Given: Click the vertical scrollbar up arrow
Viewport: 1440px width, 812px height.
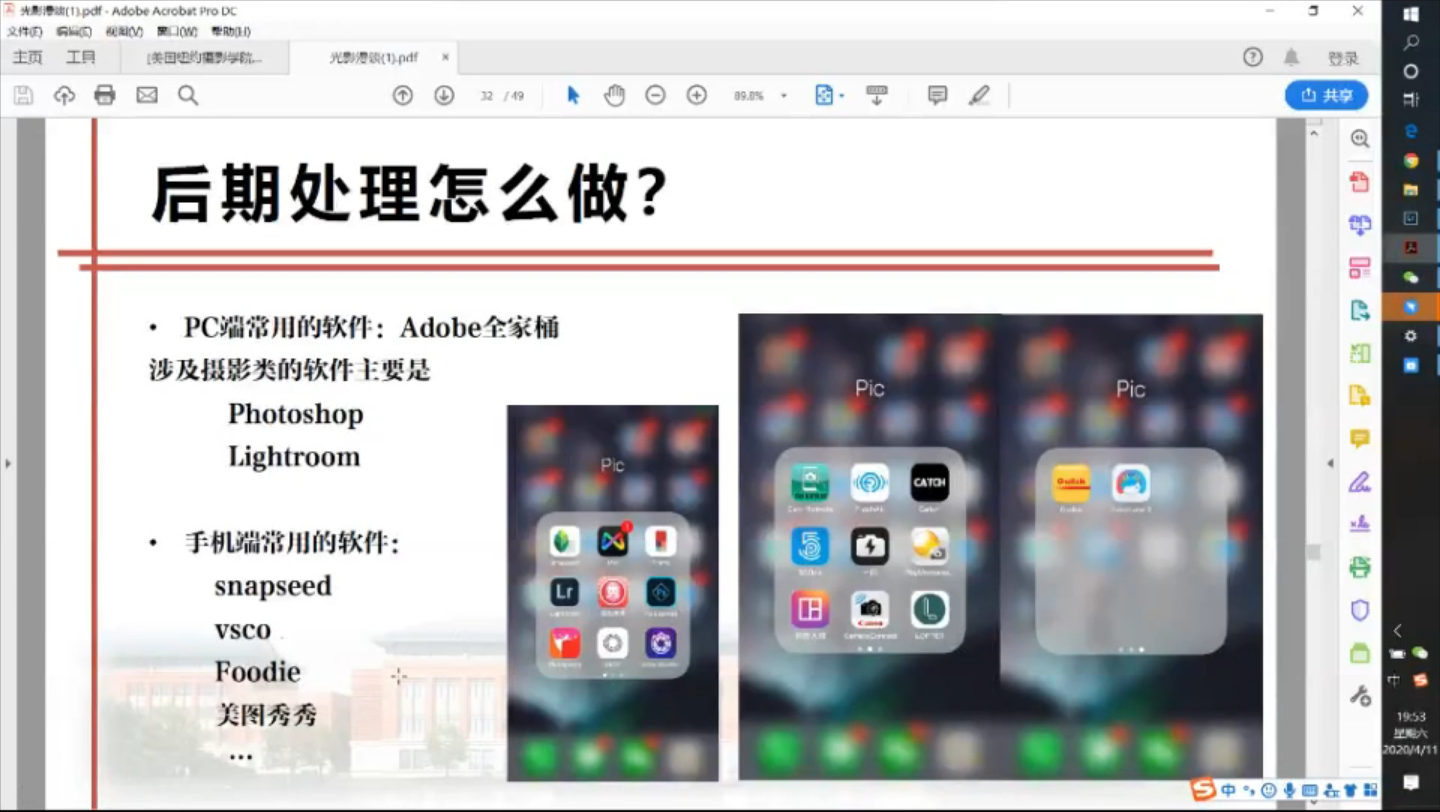Looking at the screenshot, I should [1313, 131].
